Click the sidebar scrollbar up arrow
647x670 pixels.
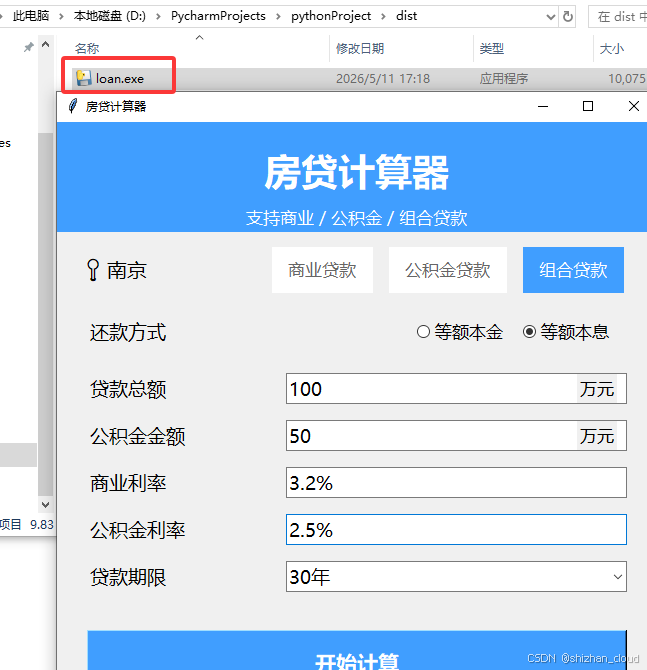pyautogui.click(x=45, y=44)
